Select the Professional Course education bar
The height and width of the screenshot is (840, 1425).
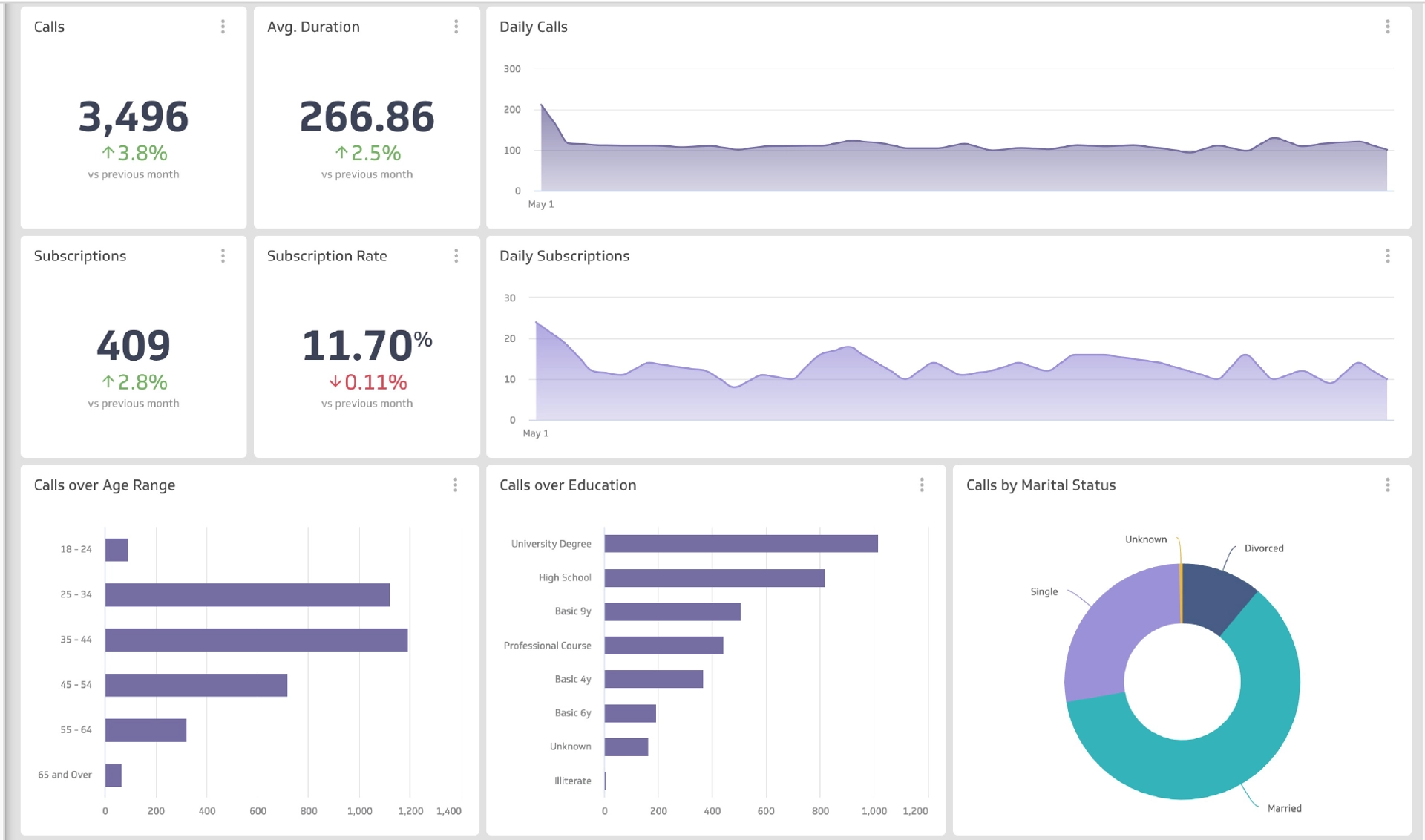pos(664,646)
